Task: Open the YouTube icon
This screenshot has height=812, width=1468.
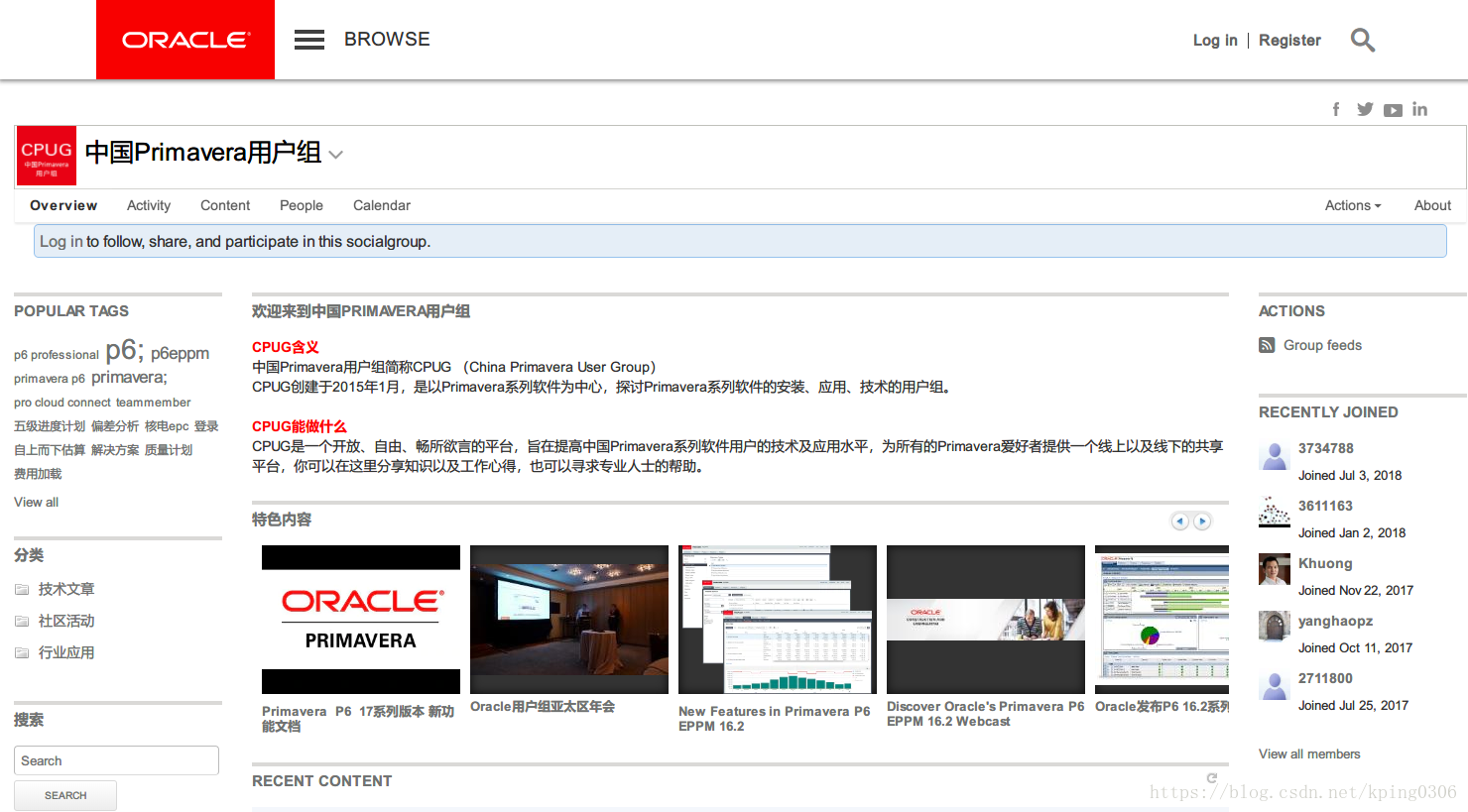Action: pyautogui.click(x=1394, y=110)
